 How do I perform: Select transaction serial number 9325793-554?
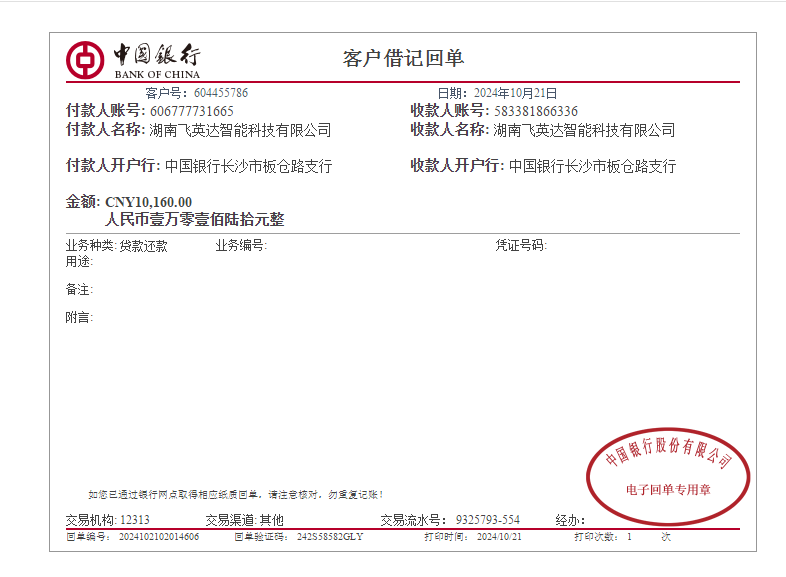coord(488,520)
